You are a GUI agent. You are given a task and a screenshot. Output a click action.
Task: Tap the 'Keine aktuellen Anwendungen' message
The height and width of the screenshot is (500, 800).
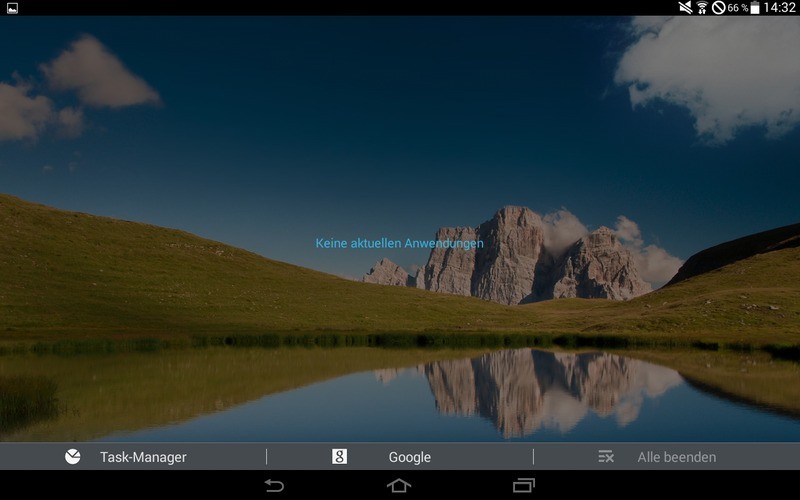point(399,243)
